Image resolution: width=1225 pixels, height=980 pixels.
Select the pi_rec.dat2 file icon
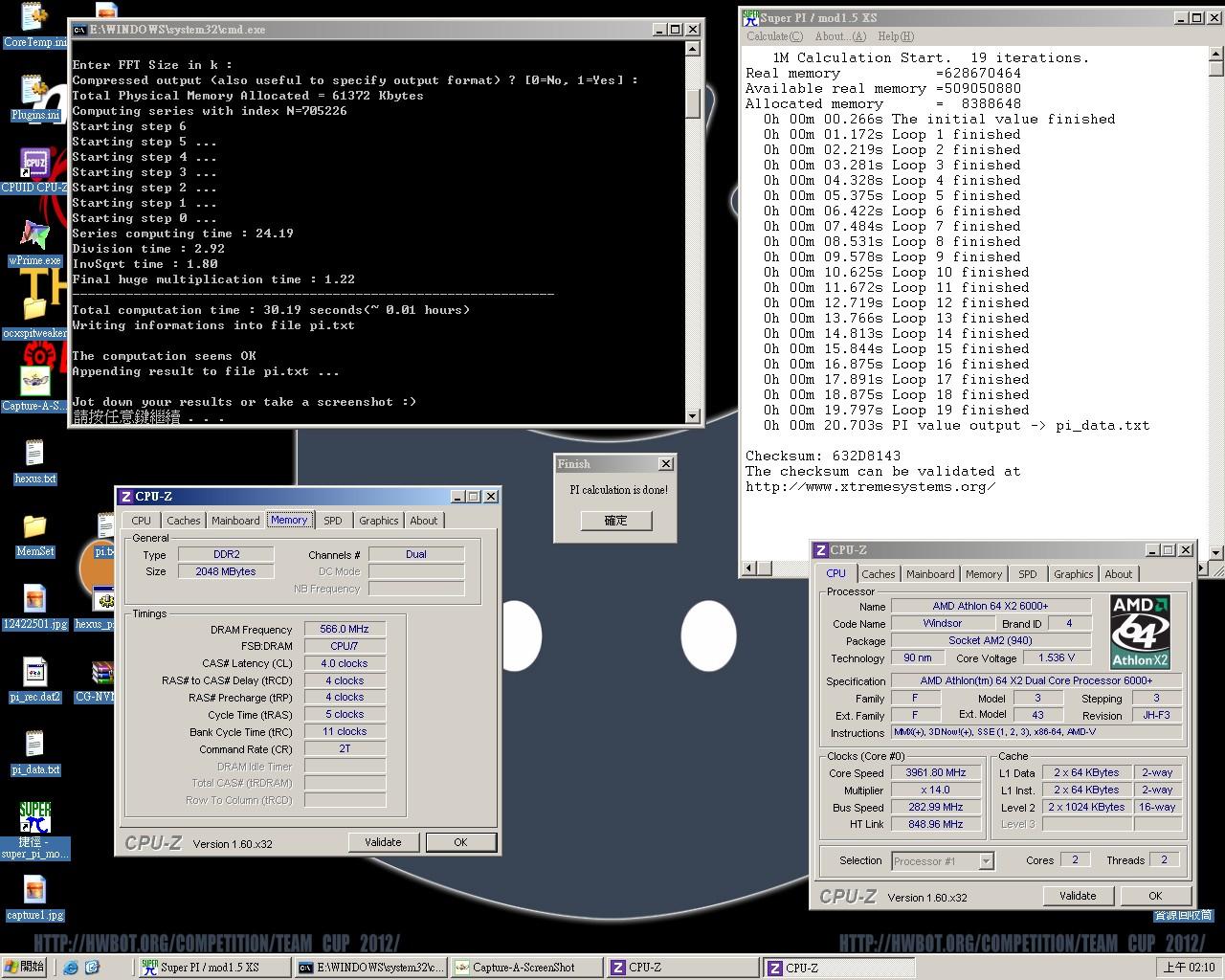[34, 679]
